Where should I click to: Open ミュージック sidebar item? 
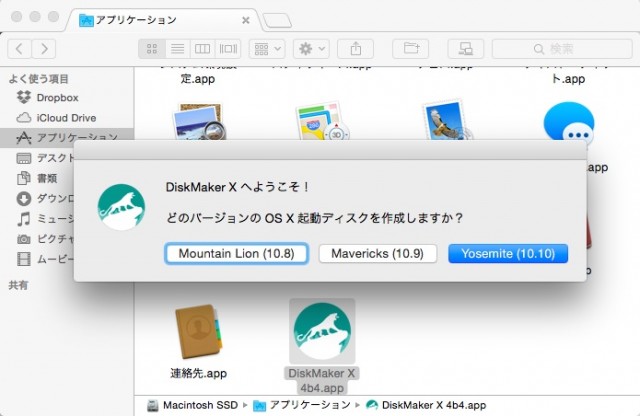[45, 219]
